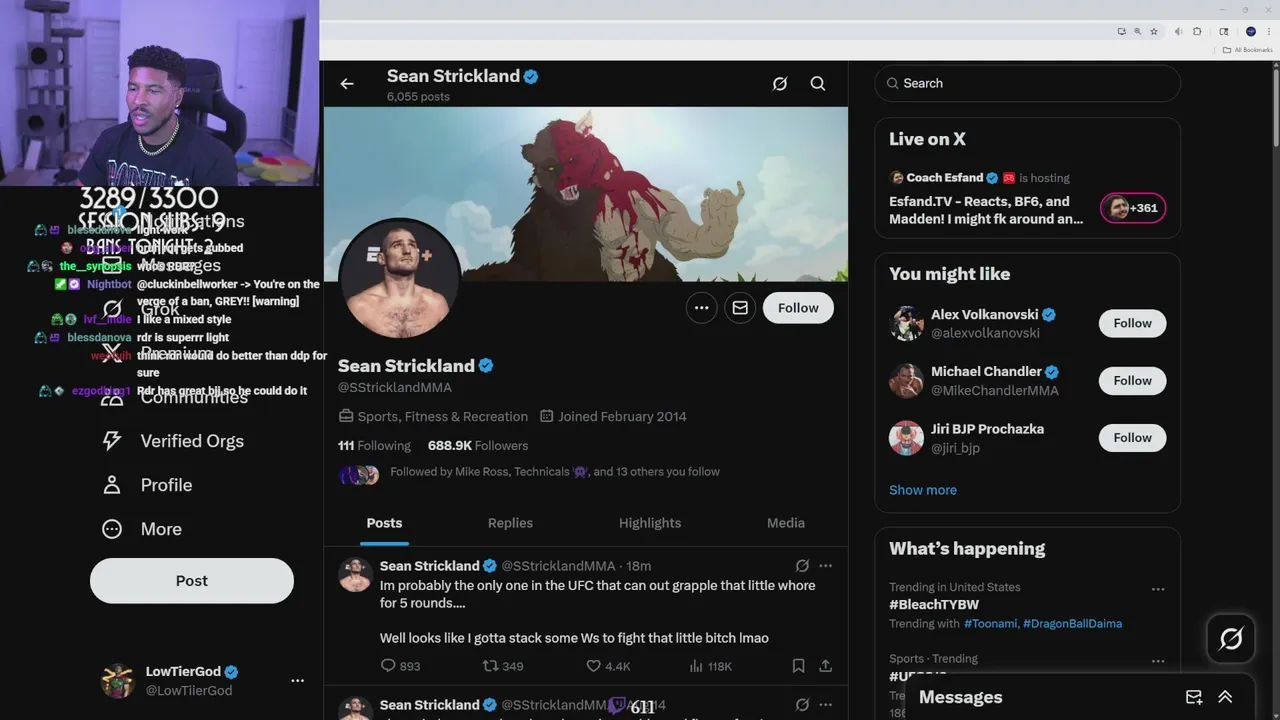The image size is (1280, 720).
Task: Switch to the Highlights tab
Action: point(650,523)
